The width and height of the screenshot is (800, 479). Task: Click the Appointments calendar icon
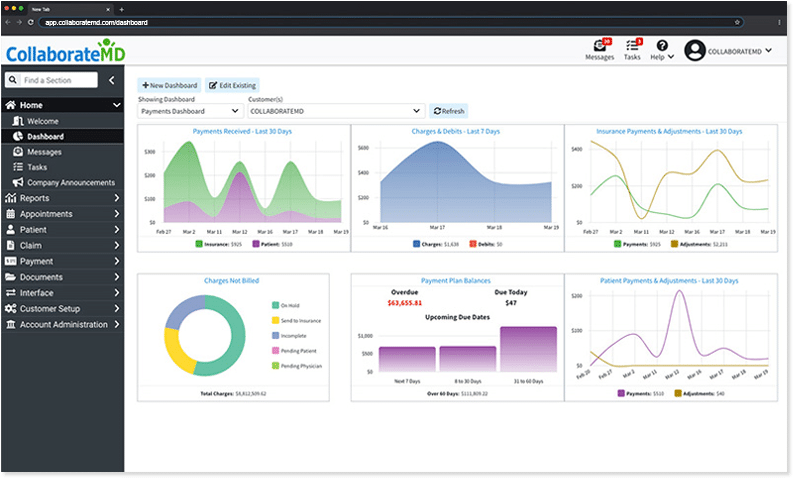click(11, 215)
